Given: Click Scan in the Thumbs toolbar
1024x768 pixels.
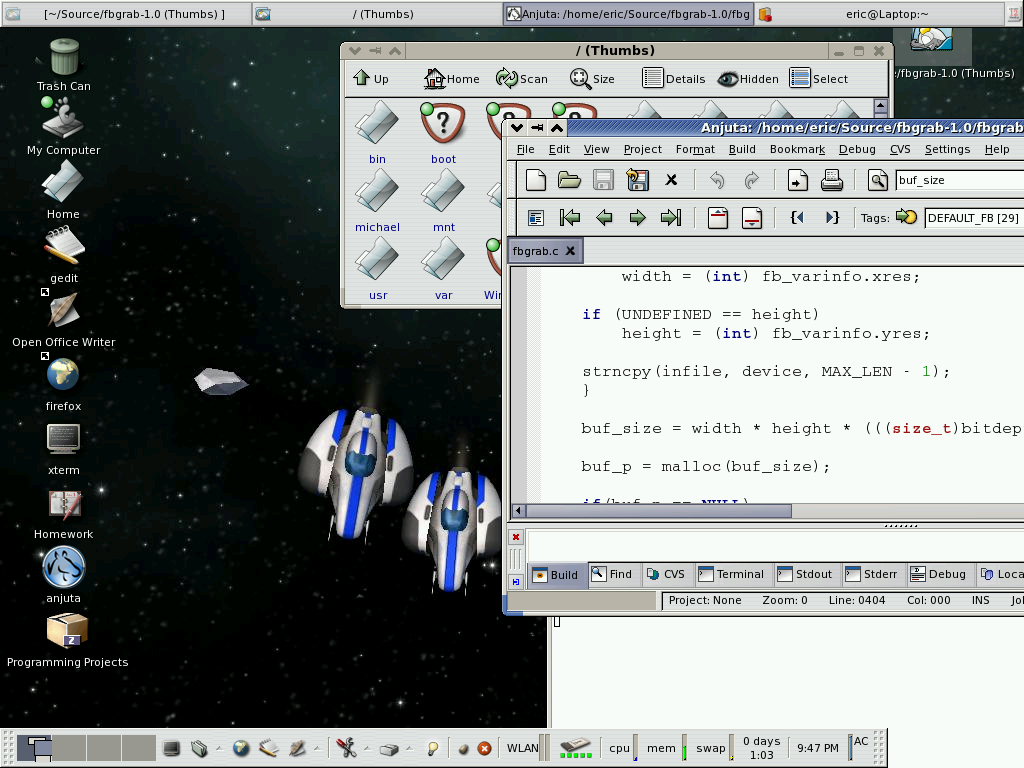Looking at the screenshot, I should (521, 78).
